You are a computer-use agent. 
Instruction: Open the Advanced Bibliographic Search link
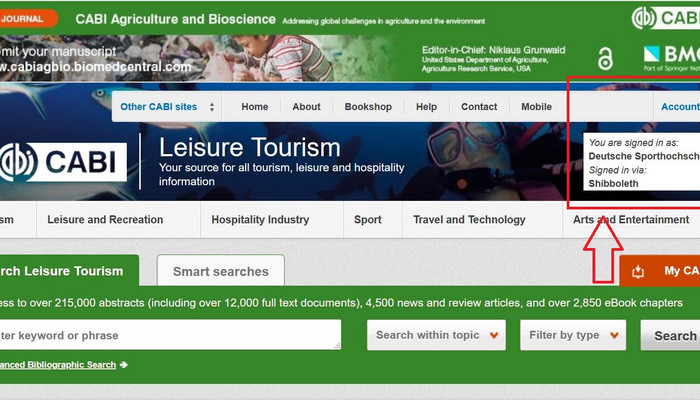pos(58,365)
